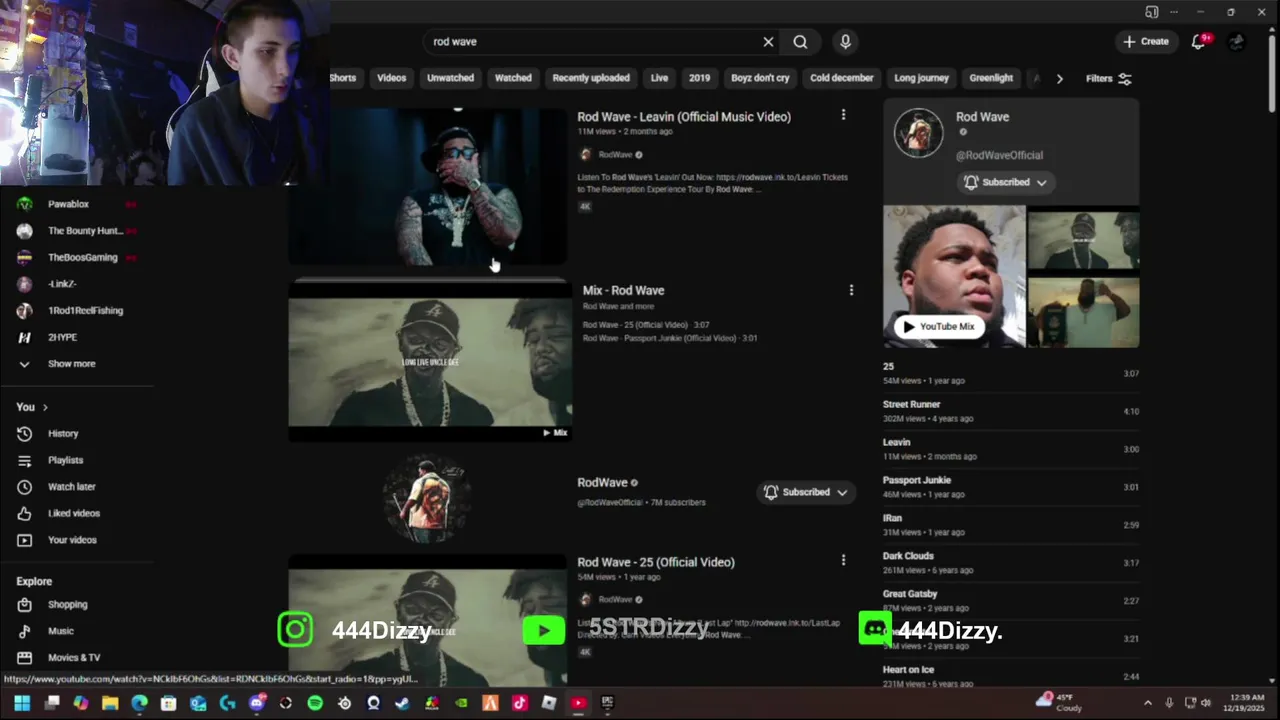1280x720 pixels.
Task: Select the Cold december filter chip
Action: pos(841,78)
